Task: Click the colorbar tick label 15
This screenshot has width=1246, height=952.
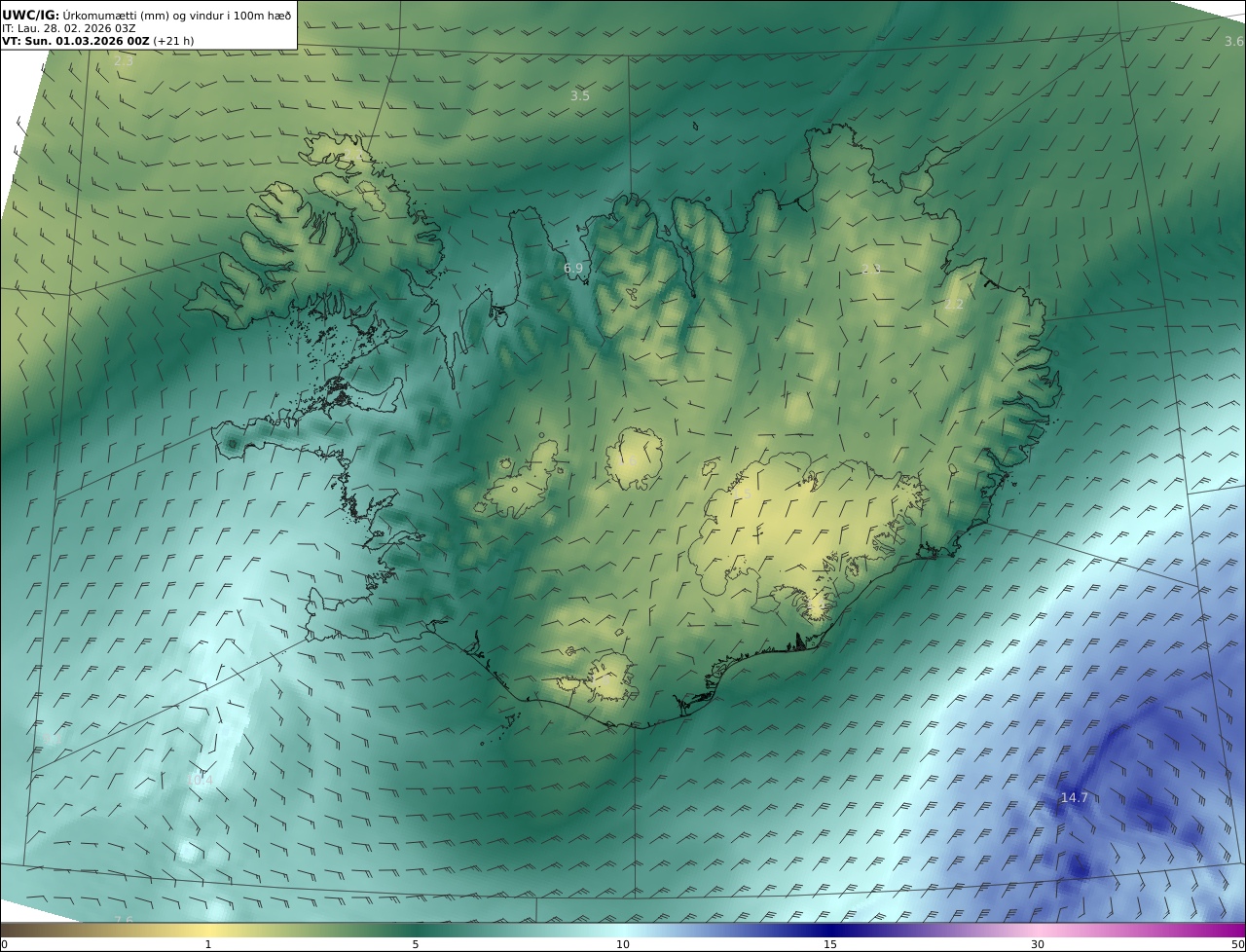Action: (830, 944)
